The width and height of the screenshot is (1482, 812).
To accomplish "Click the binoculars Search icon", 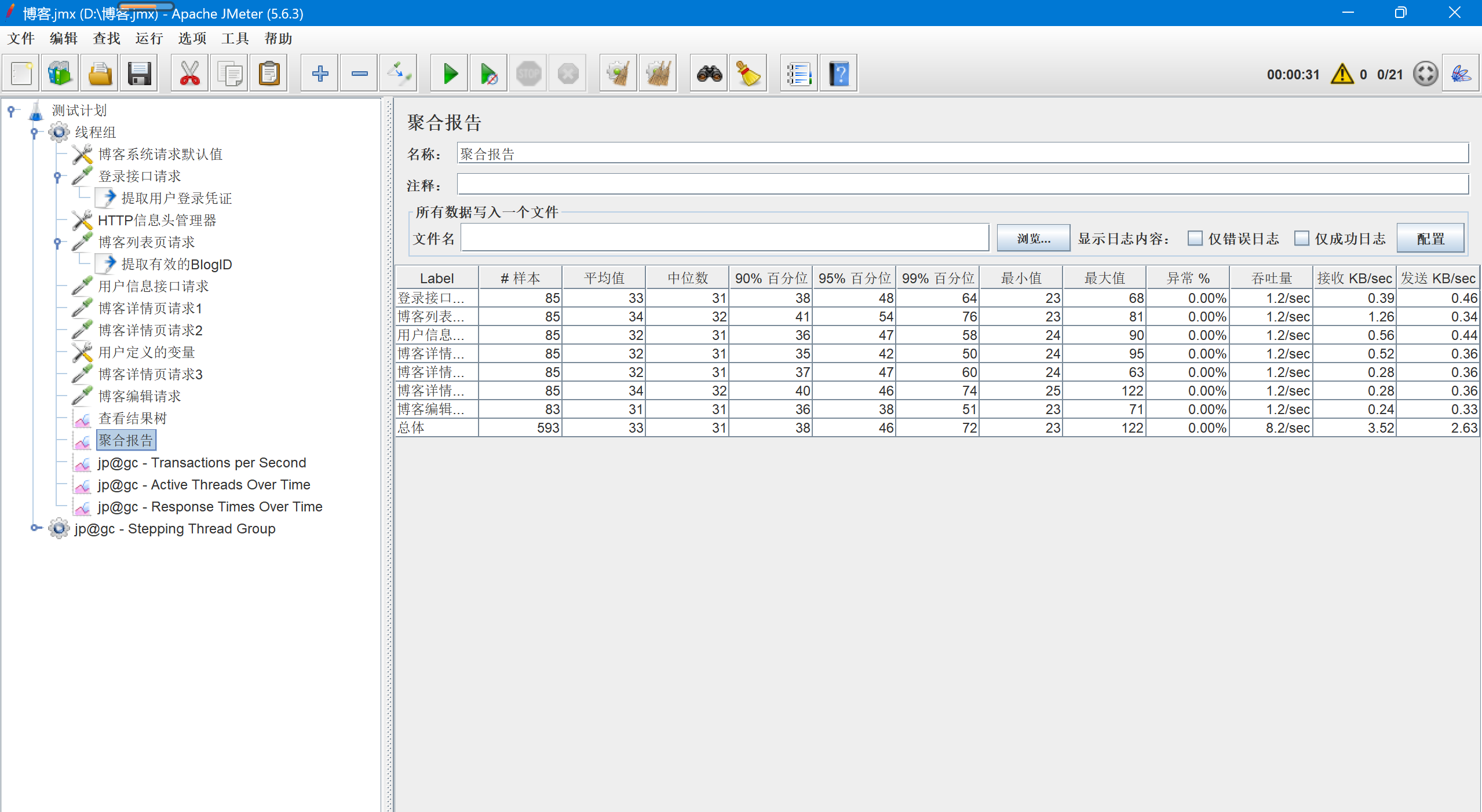I will [x=709, y=74].
